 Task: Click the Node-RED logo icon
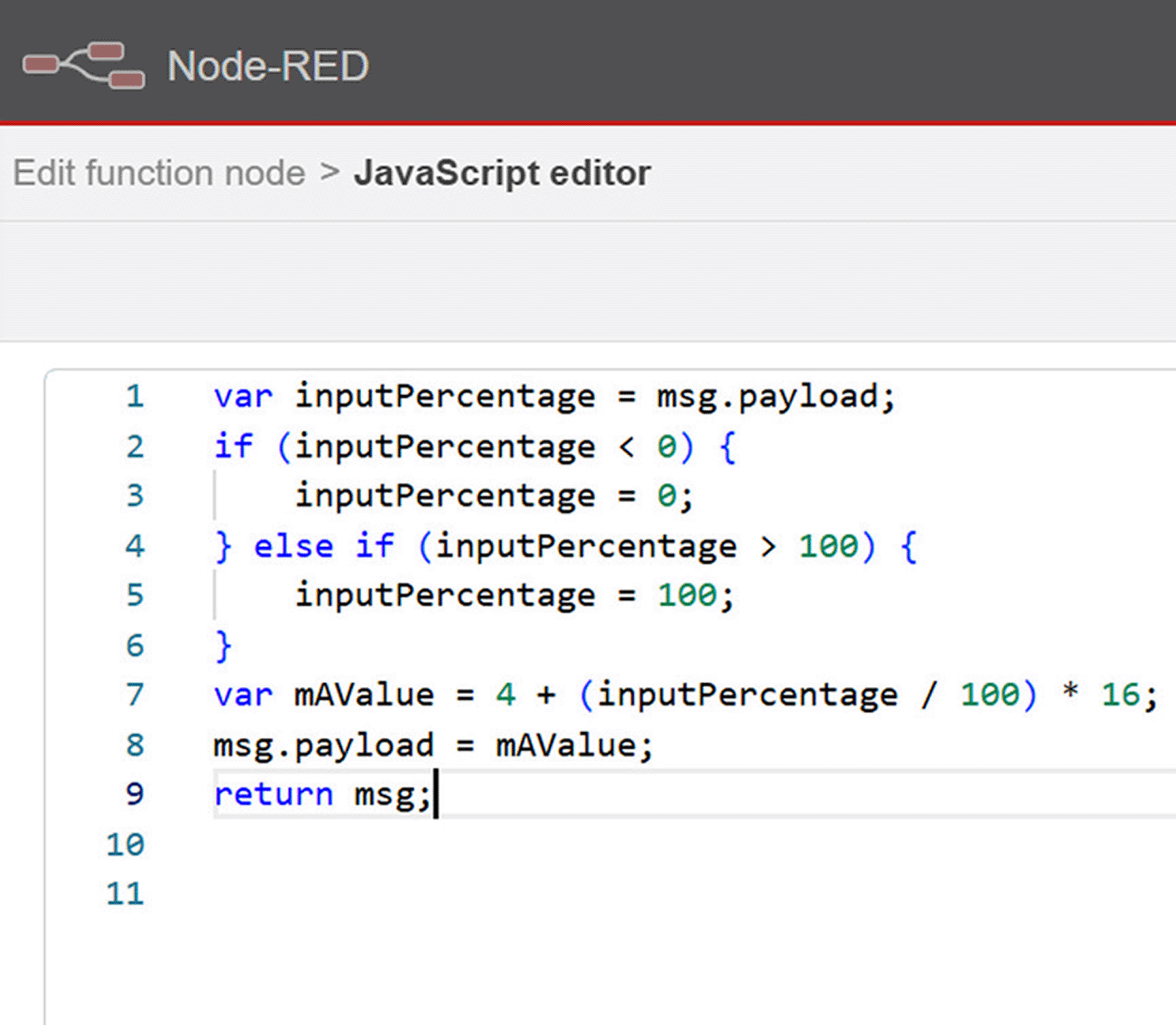(x=84, y=65)
